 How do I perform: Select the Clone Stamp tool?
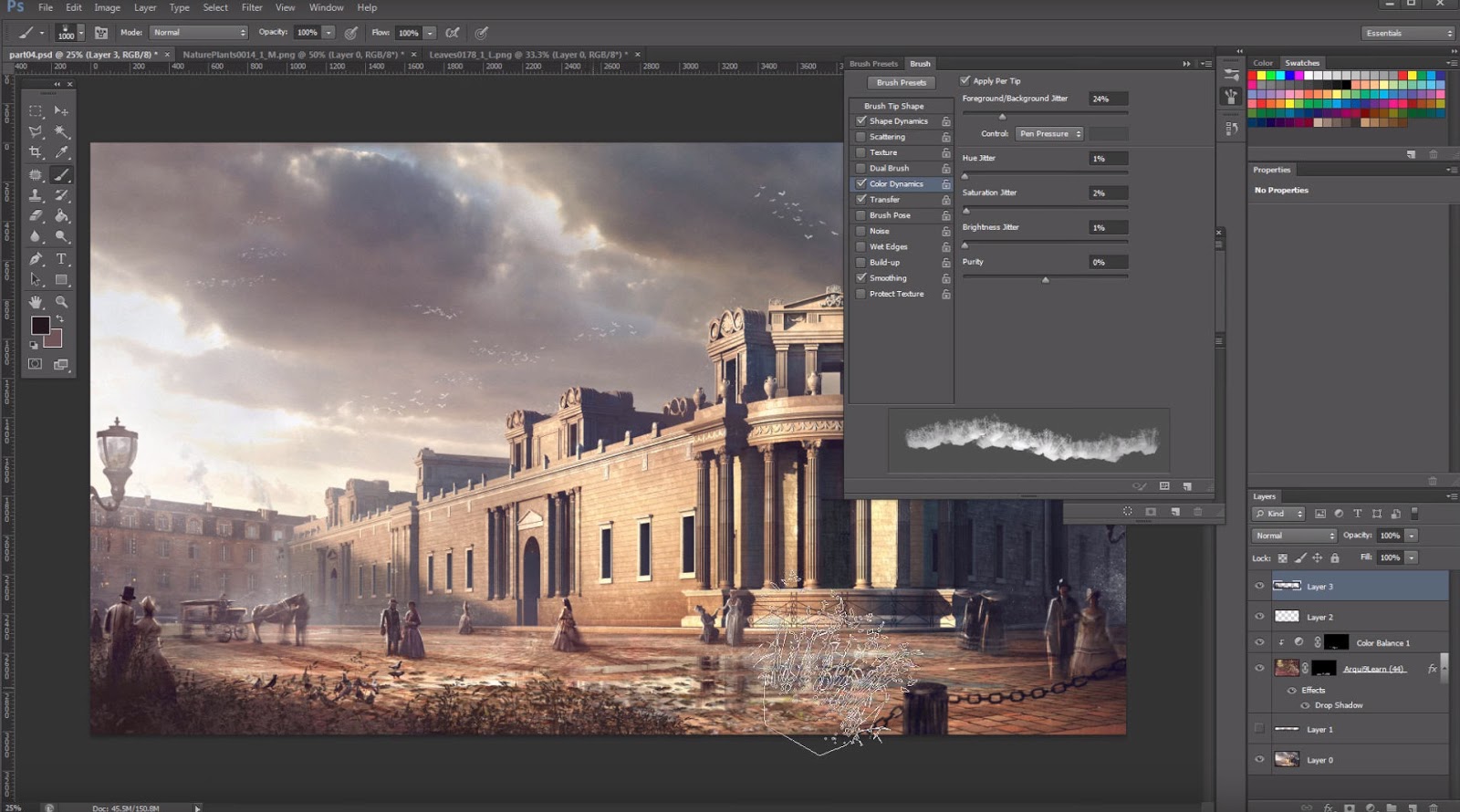click(x=36, y=195)
